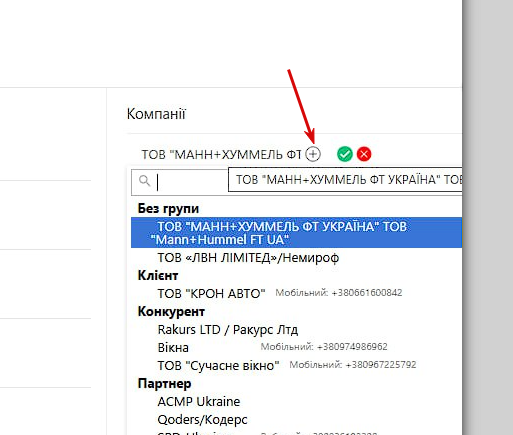Select highlighted ТОВ "МАНН+ХУММЕЛЬ ФТ УКРАЇНА" list item
The height and width of the screenshot is (435, 513).
click(x=296, y=233)
